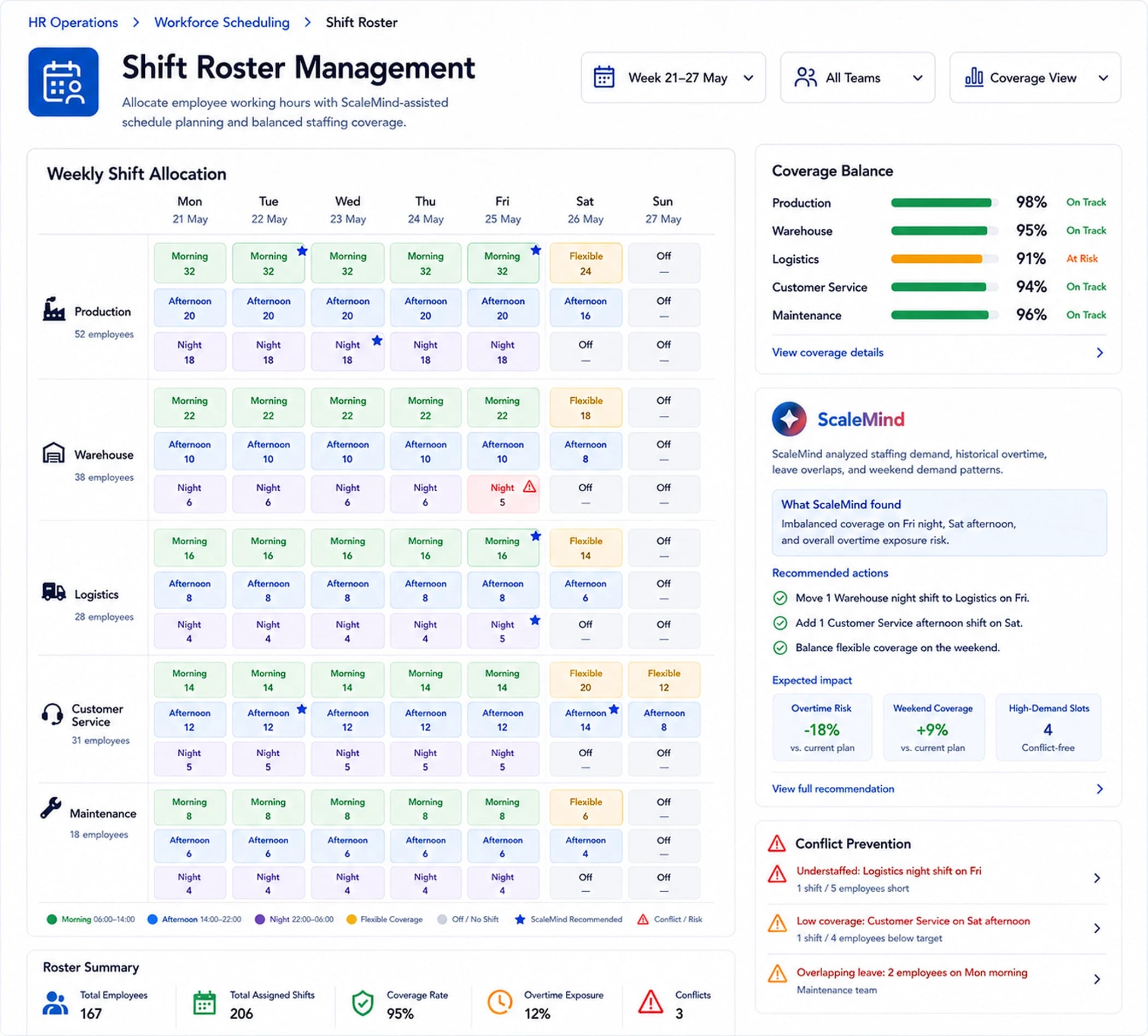The height and width of the screenshot is (1036, 1148).
Task: Click the star on Logistics Fri Night
Action: [x=535, y=620]
